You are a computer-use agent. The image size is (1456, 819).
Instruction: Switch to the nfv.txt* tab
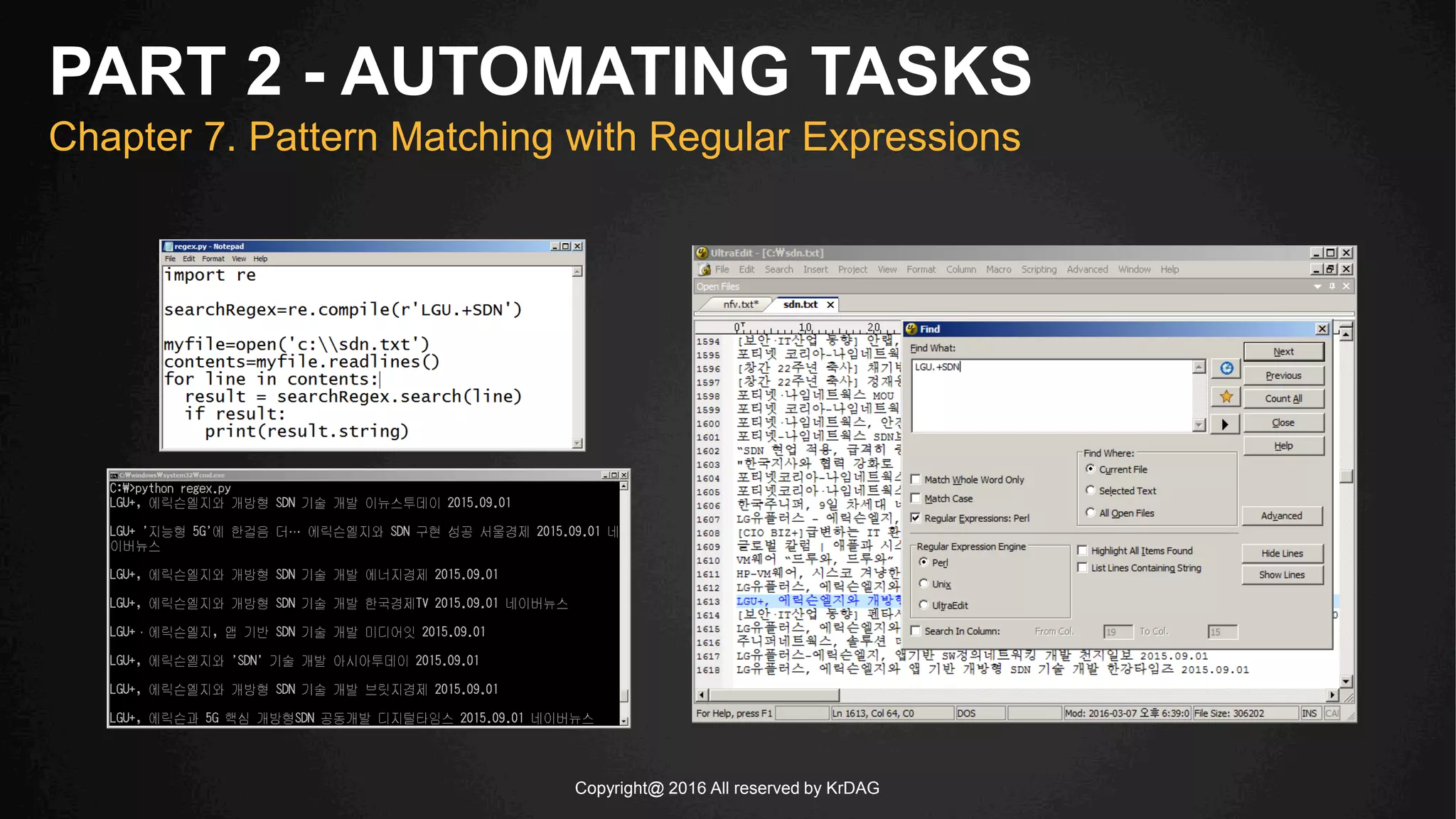pyautogui.click(x=740, y=304)
